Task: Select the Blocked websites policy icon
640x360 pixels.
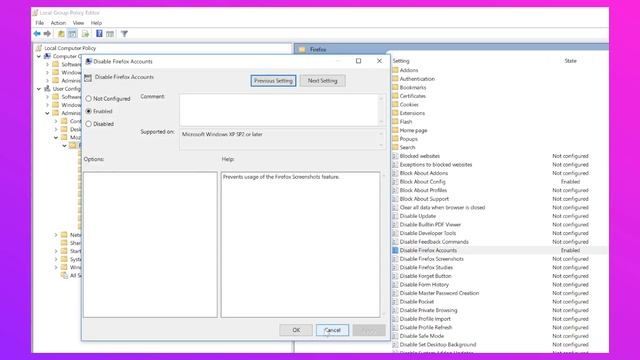Action: [395, 156]
